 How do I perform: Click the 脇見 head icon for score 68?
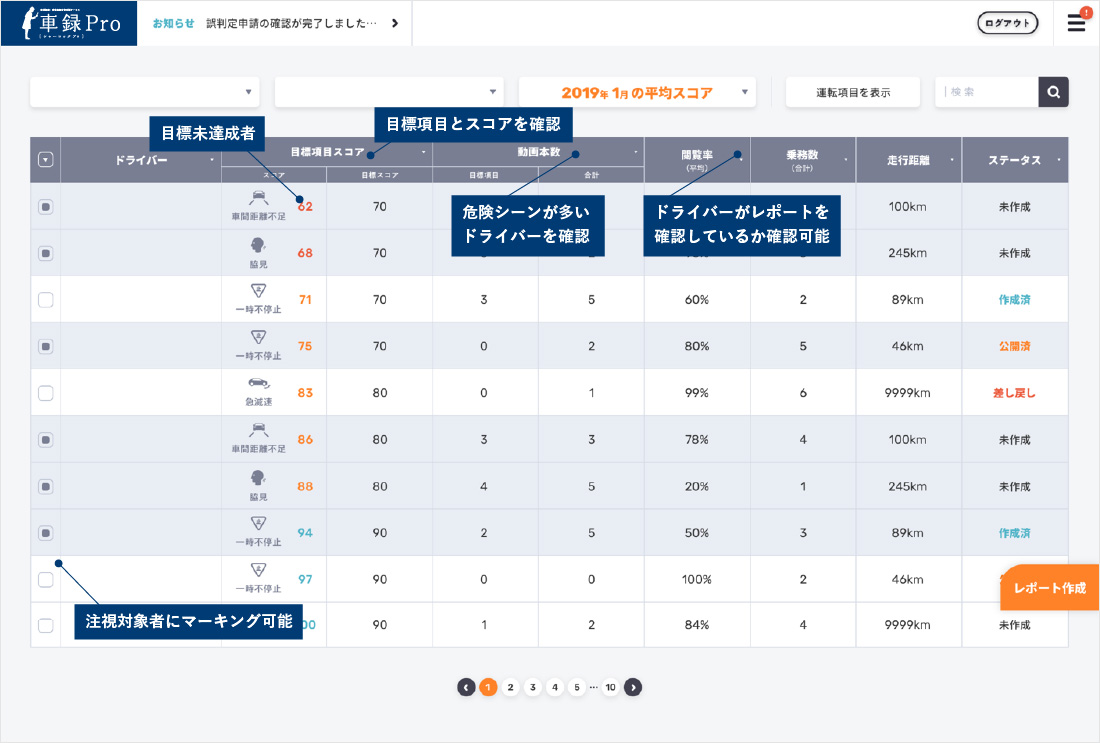point(257,244)
